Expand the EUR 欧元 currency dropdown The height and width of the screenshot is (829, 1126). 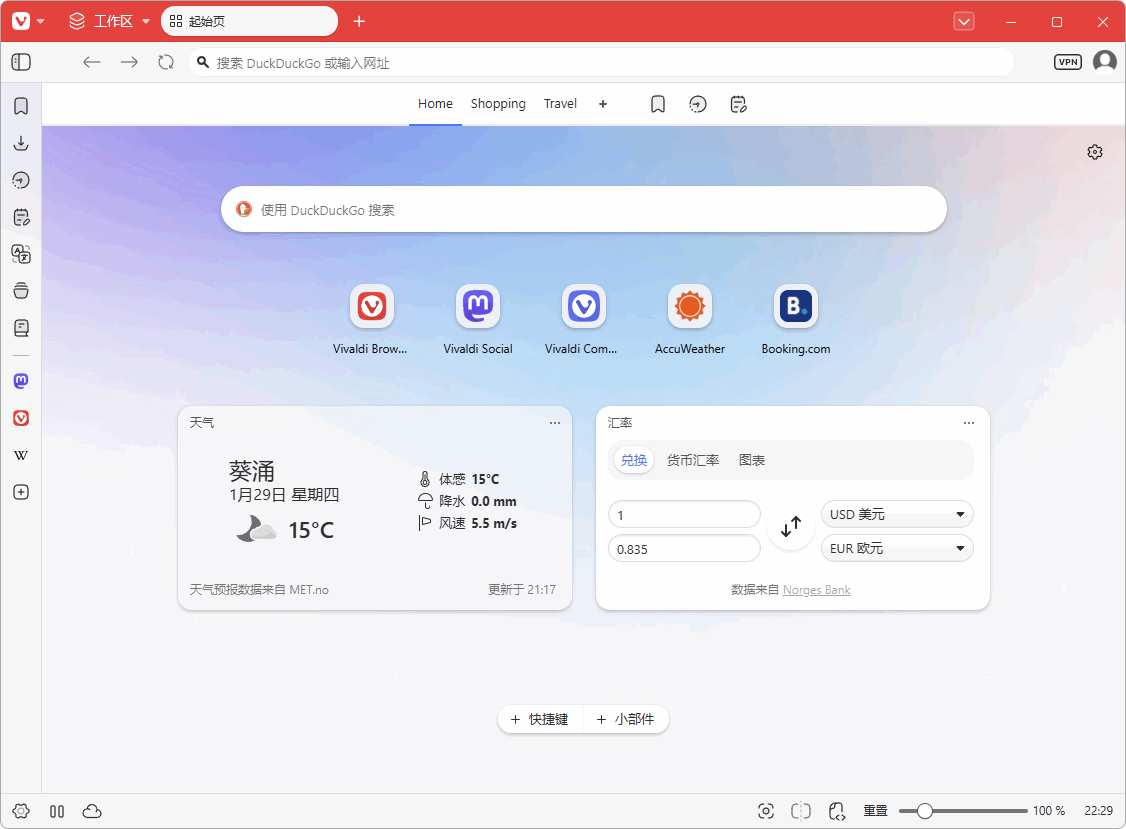pos(897,548)
